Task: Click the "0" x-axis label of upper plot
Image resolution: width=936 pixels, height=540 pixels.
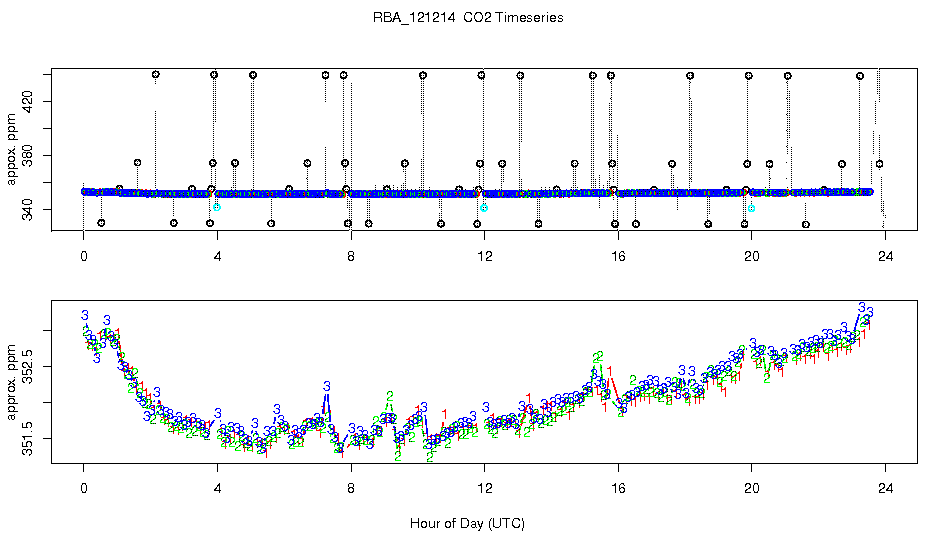Action: coord(84,257)
